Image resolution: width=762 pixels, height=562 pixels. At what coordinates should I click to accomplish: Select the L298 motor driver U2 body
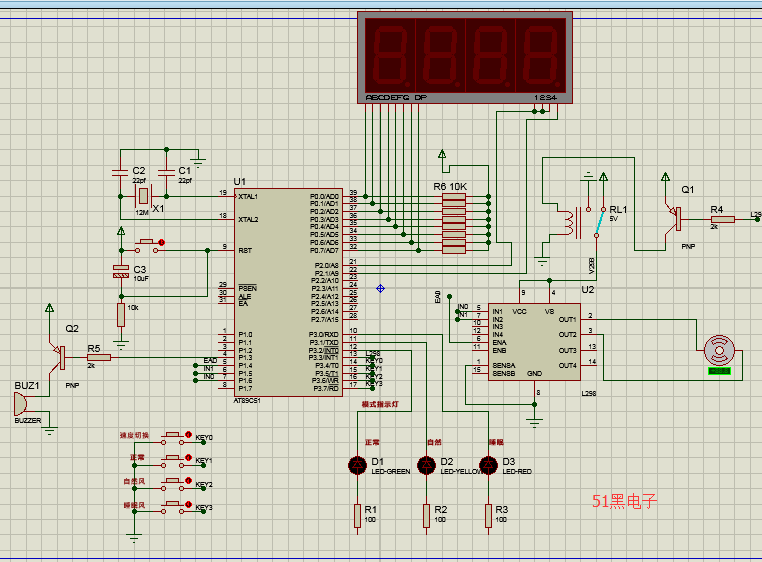(534, 342)
